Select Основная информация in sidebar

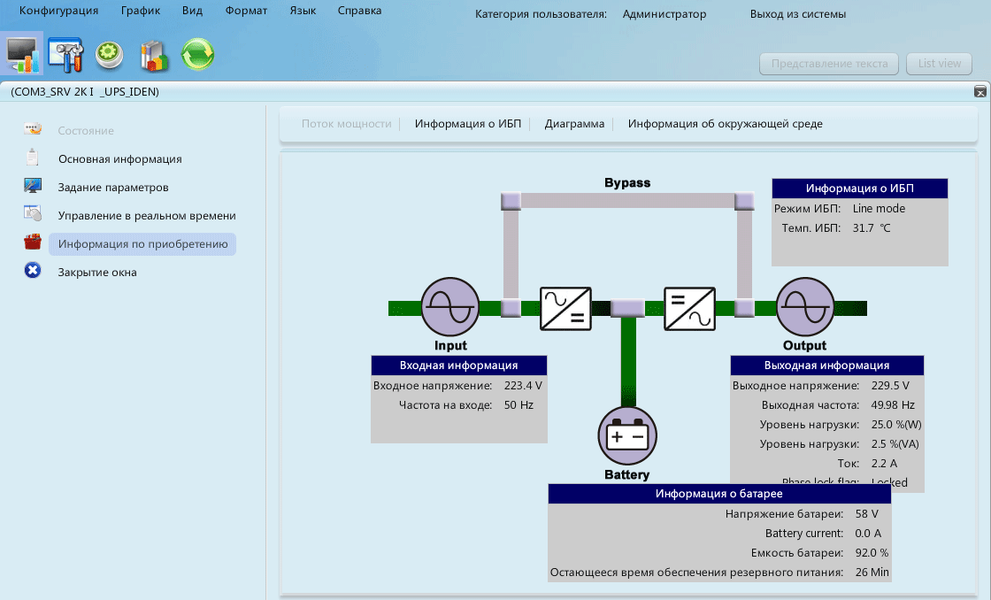(x=120, y=159)
